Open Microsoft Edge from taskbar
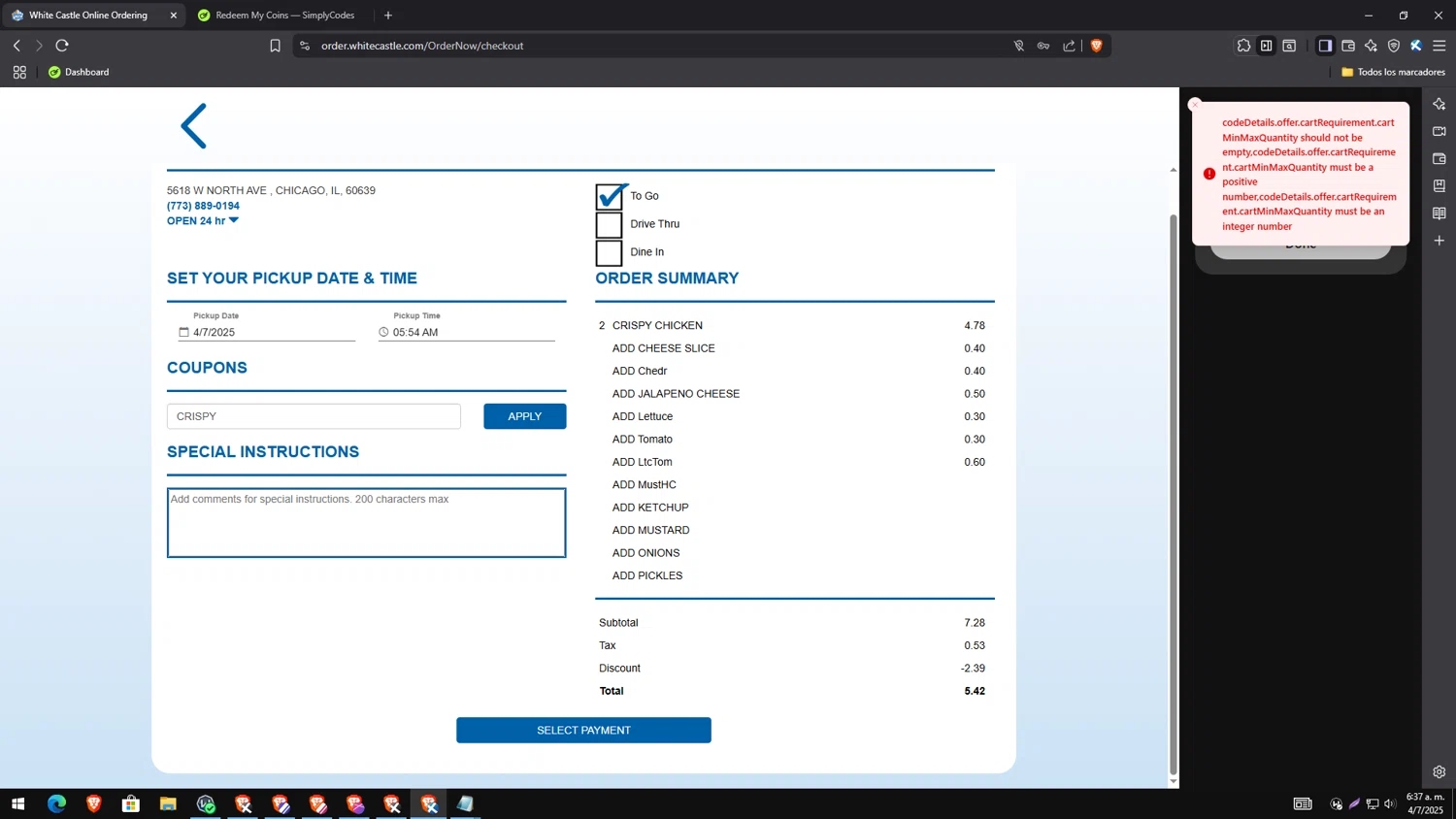The image size is (1456, 819). coord(56,803)
